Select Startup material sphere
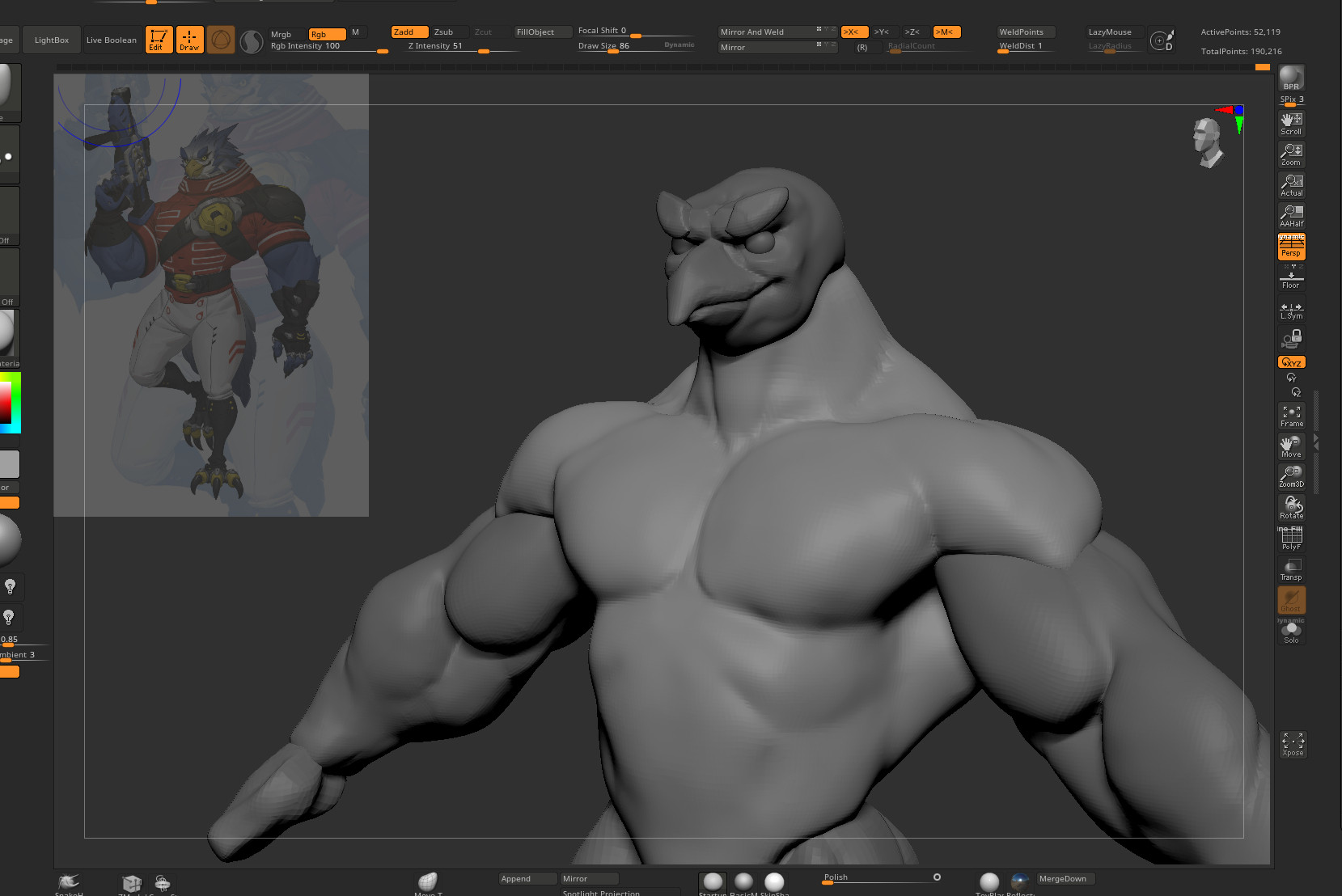Screen dimensions: 1342x896 713,881
